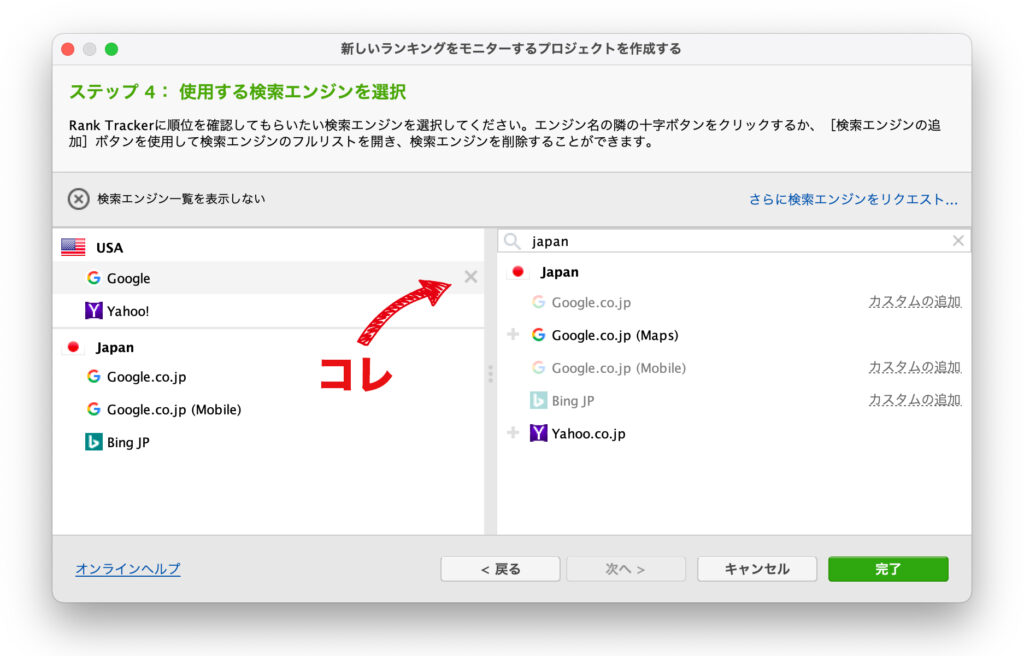Open the さらに検索エンジンをリクエスト link
The height and width of the screenshot is (656, 1024).
[854, 199]
